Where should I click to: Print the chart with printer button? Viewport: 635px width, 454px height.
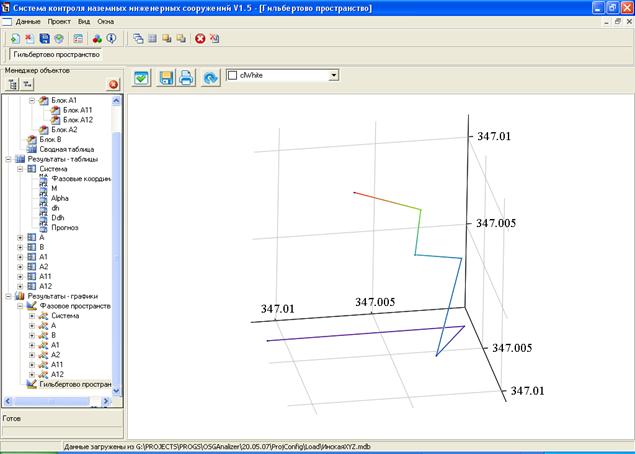tap(186, 77)
